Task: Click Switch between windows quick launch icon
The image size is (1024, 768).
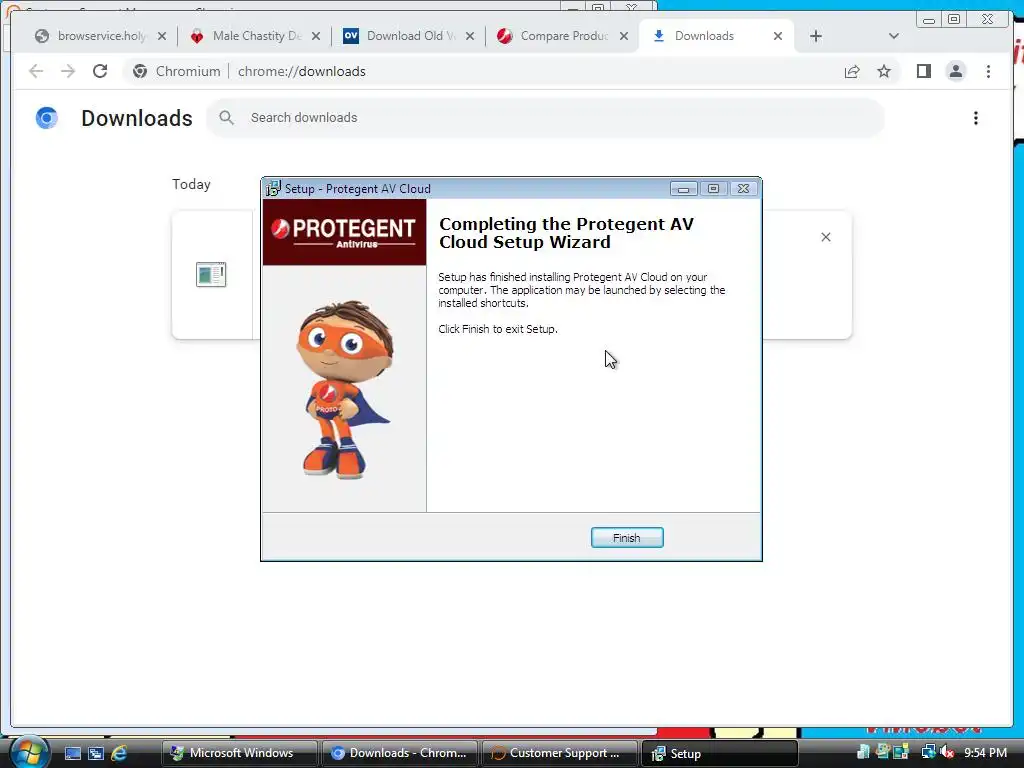Action: (96, 753)
